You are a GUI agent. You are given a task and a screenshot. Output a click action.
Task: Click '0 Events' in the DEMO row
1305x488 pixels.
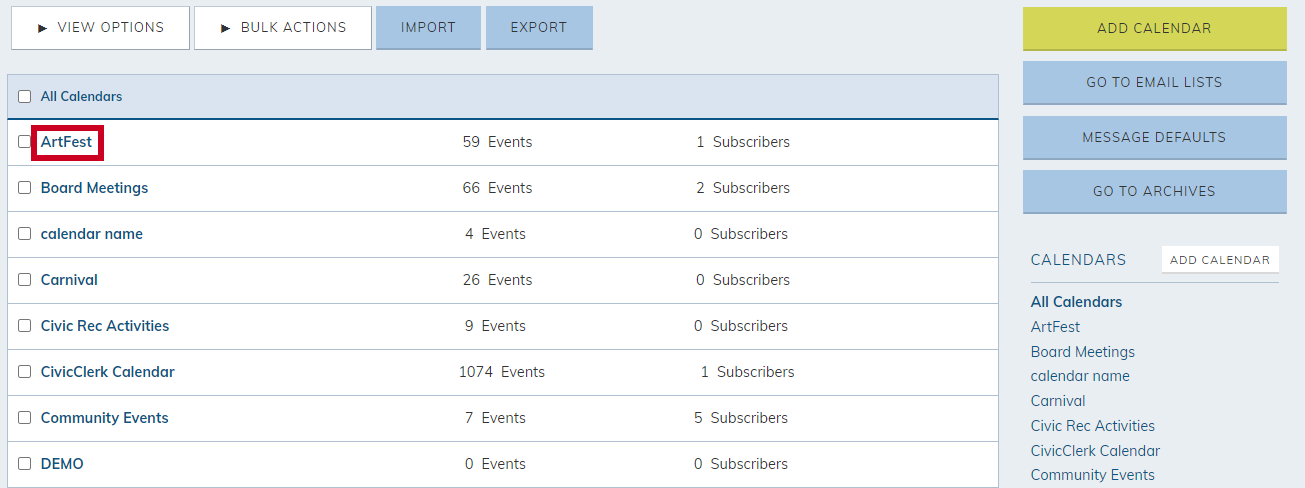tap(495, 464)
